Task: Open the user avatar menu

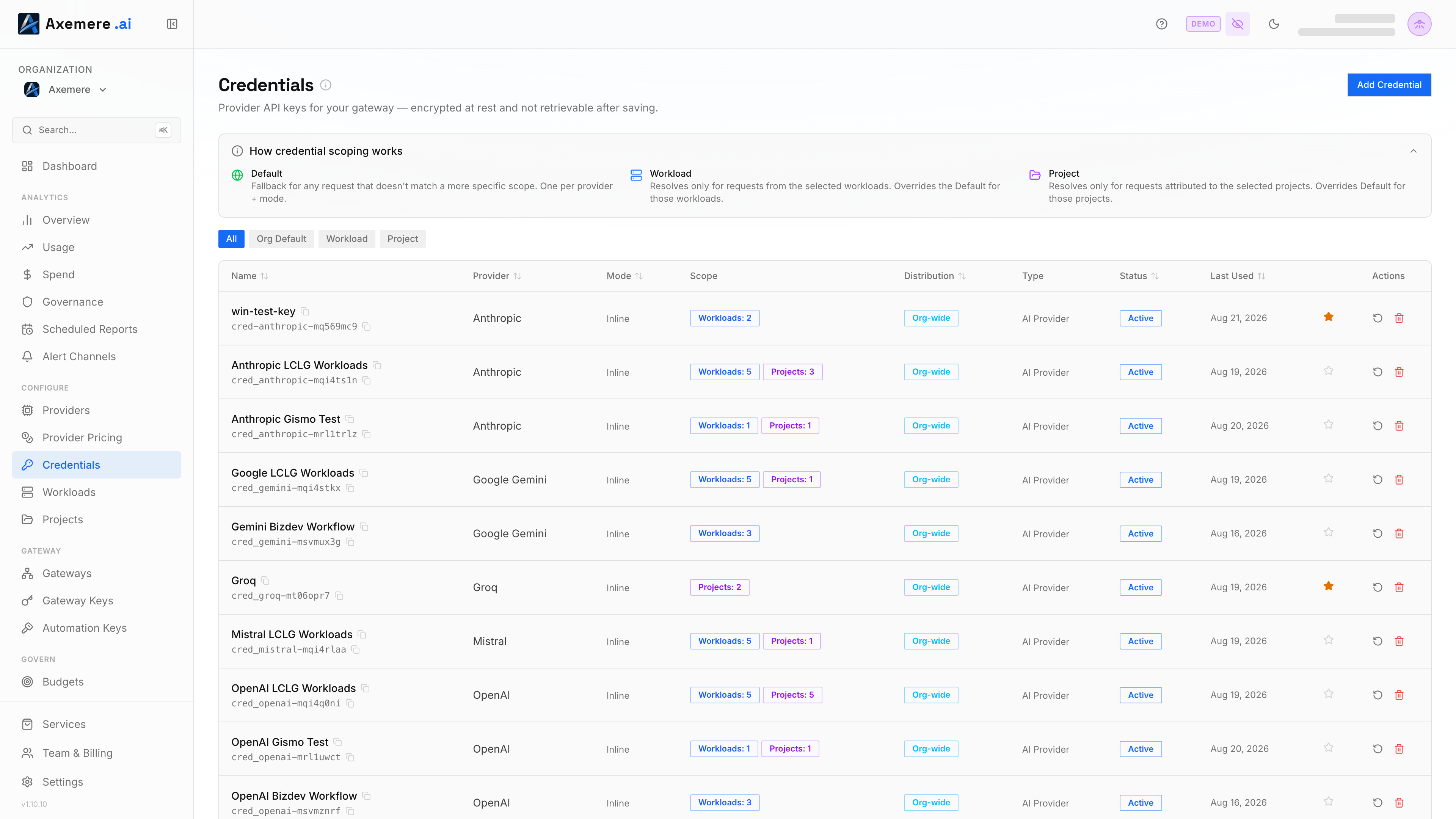Action: point(1419,24)
